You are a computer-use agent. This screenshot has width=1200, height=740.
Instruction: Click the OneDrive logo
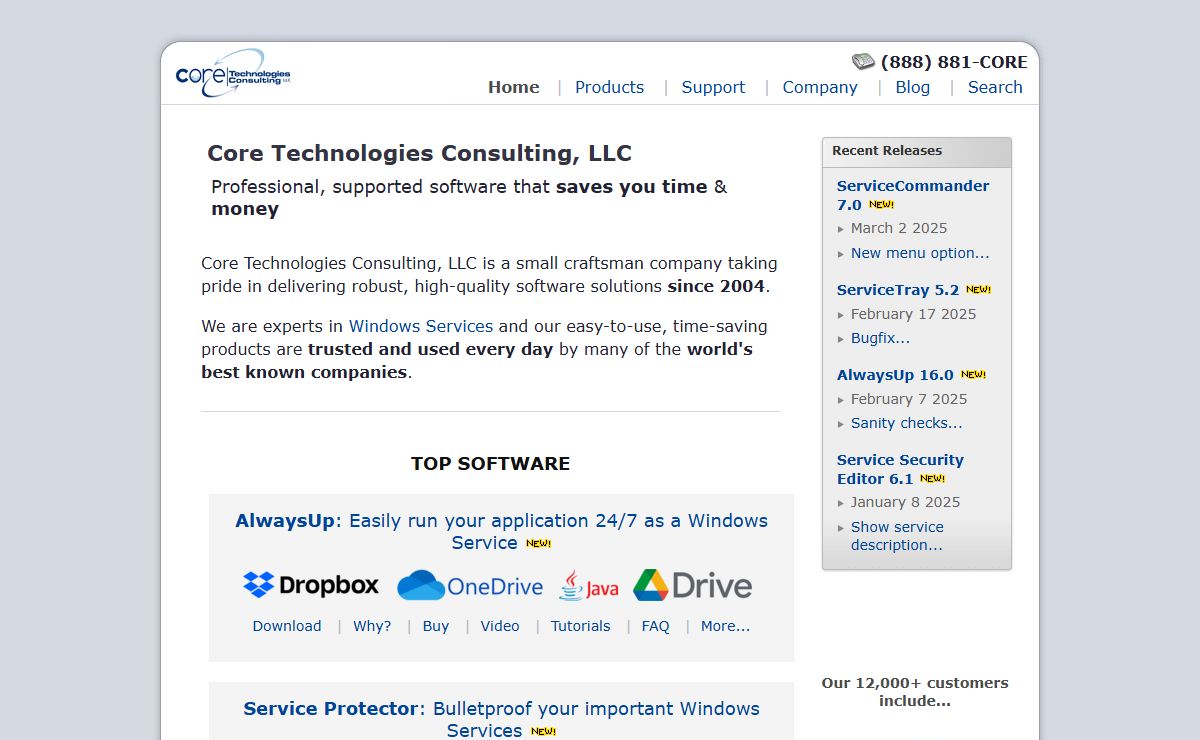tap(469, 586)
